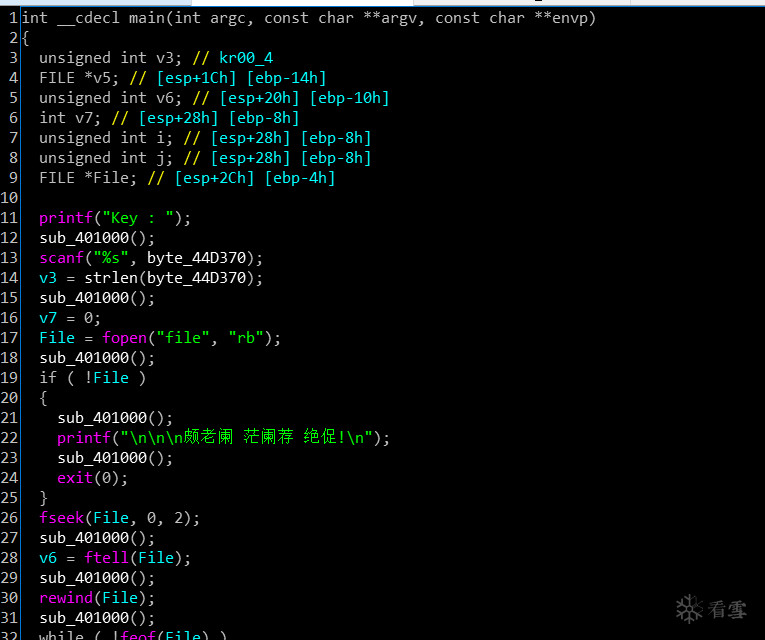Click sub_401000 on line 15
Viewport: 765px width, 640px height.
click(84, 298)
